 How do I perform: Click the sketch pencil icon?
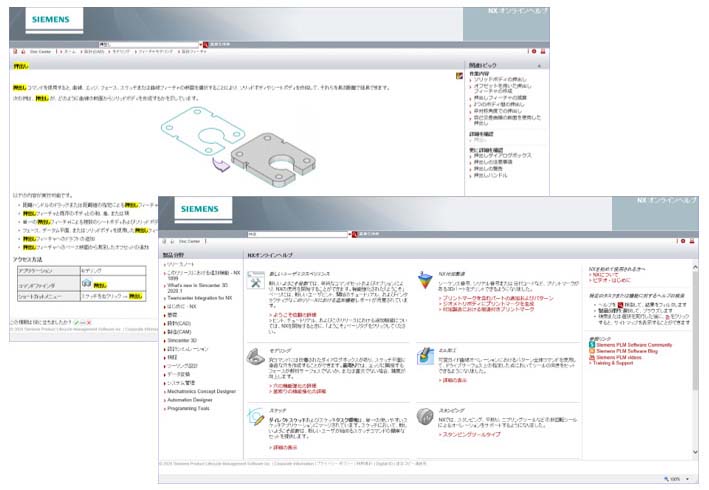pos(256,417)
